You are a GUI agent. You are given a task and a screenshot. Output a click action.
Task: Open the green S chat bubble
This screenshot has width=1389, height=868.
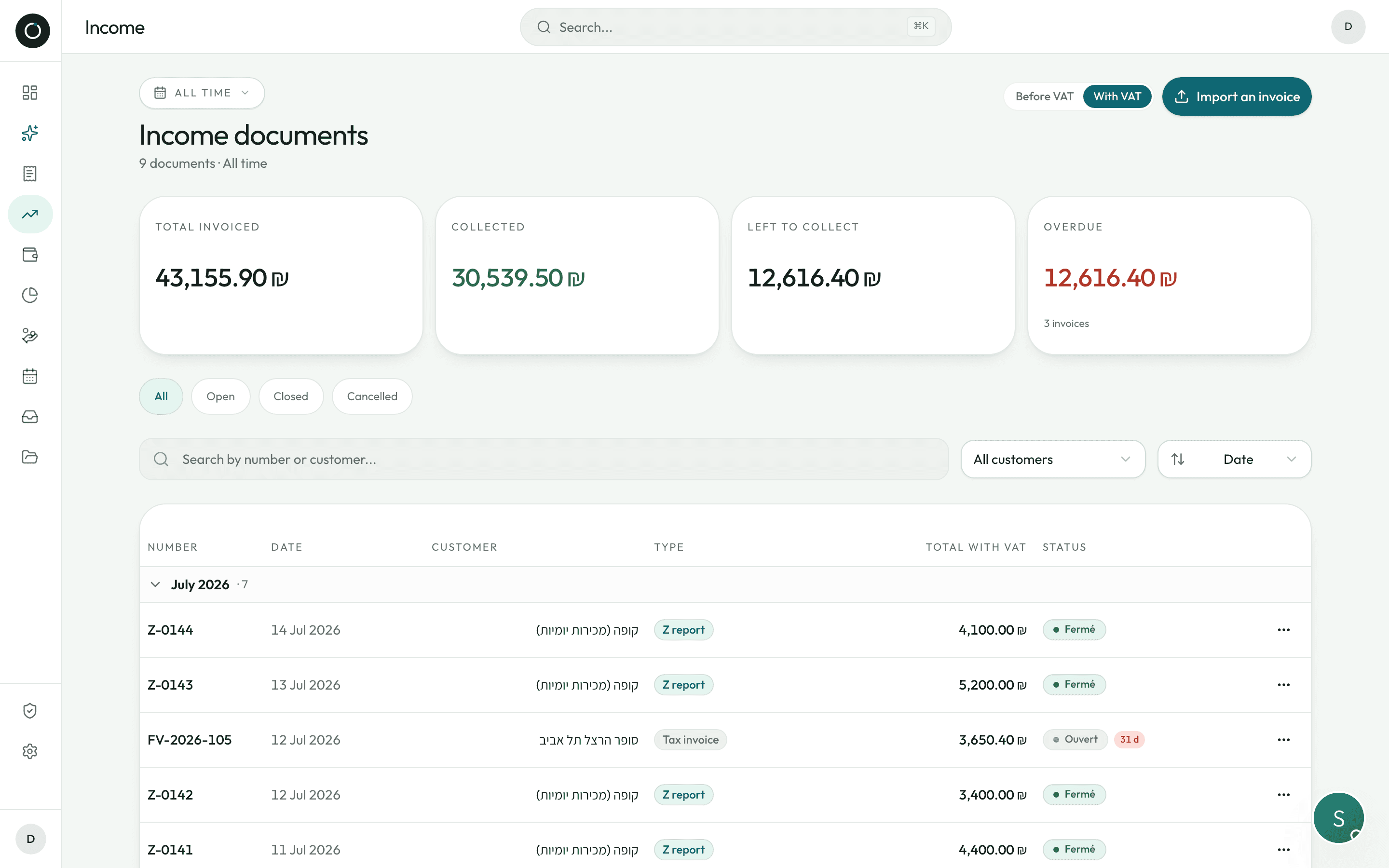(x=1338, y=818)
